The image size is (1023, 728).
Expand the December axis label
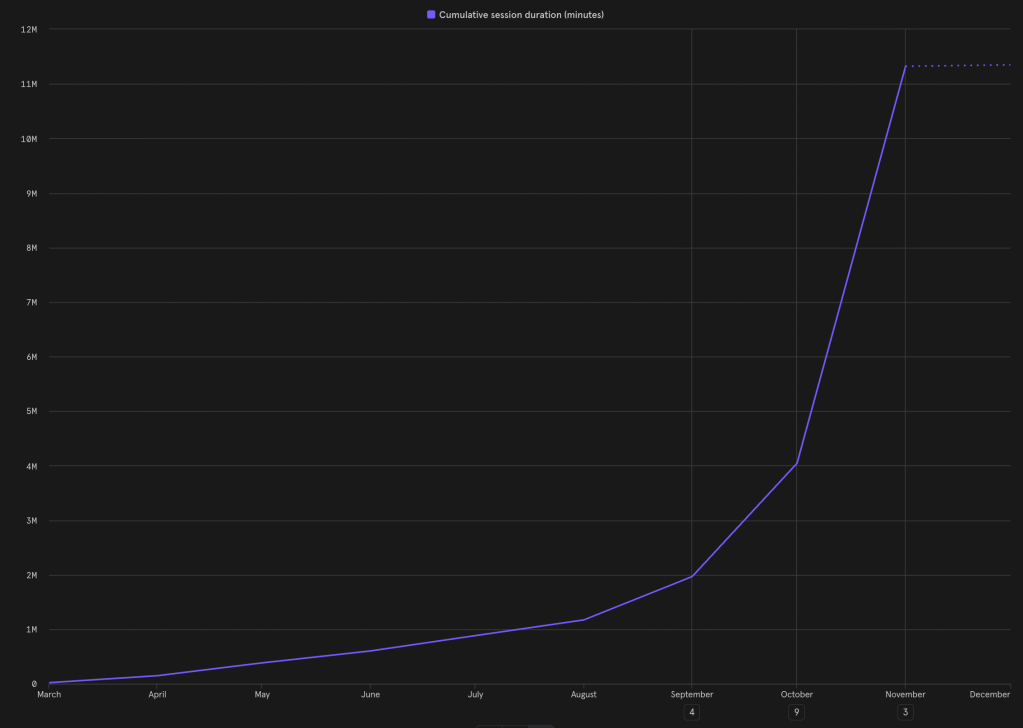989,694
